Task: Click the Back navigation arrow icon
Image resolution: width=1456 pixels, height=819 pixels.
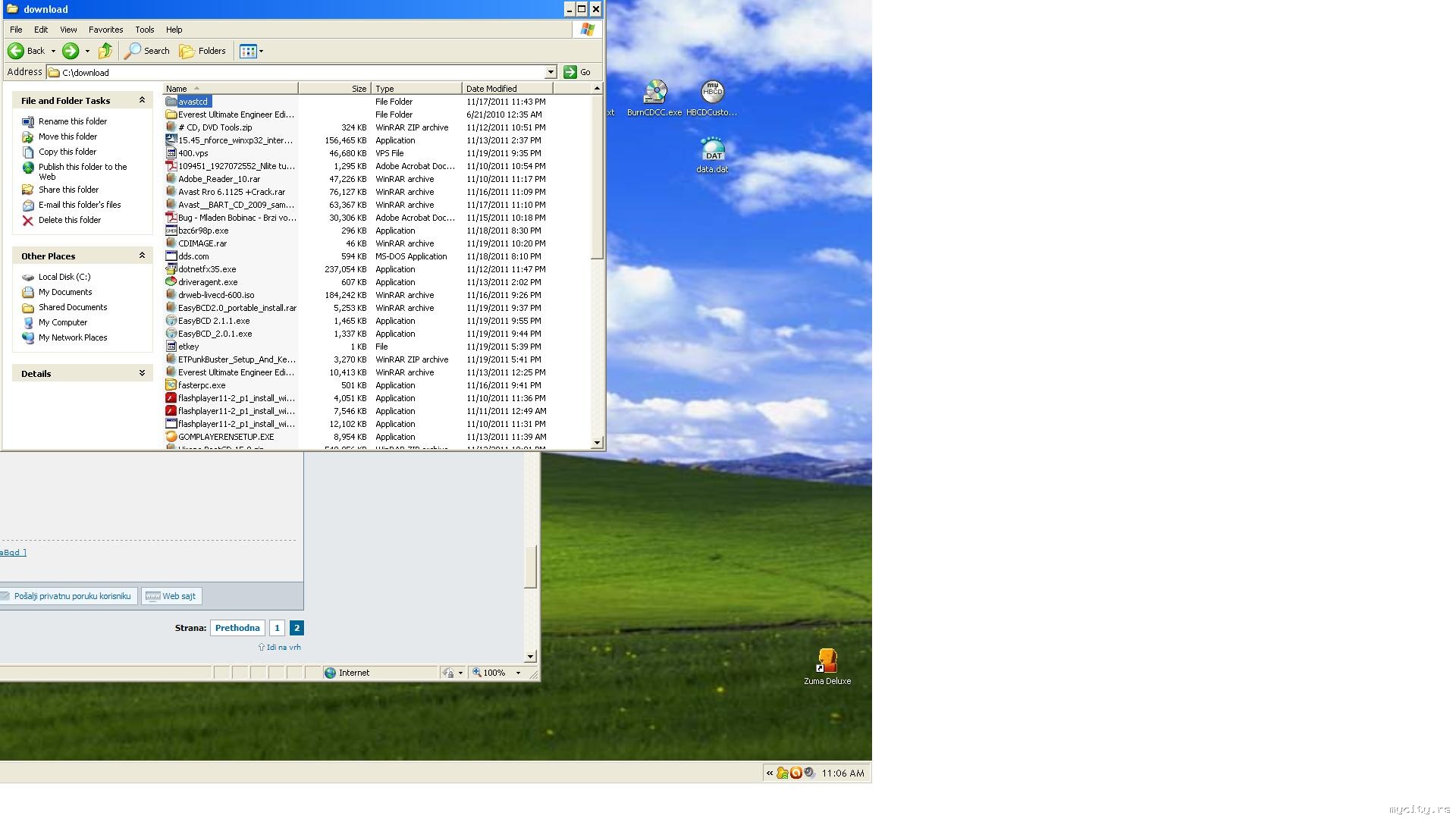Action: click(16, 51)
